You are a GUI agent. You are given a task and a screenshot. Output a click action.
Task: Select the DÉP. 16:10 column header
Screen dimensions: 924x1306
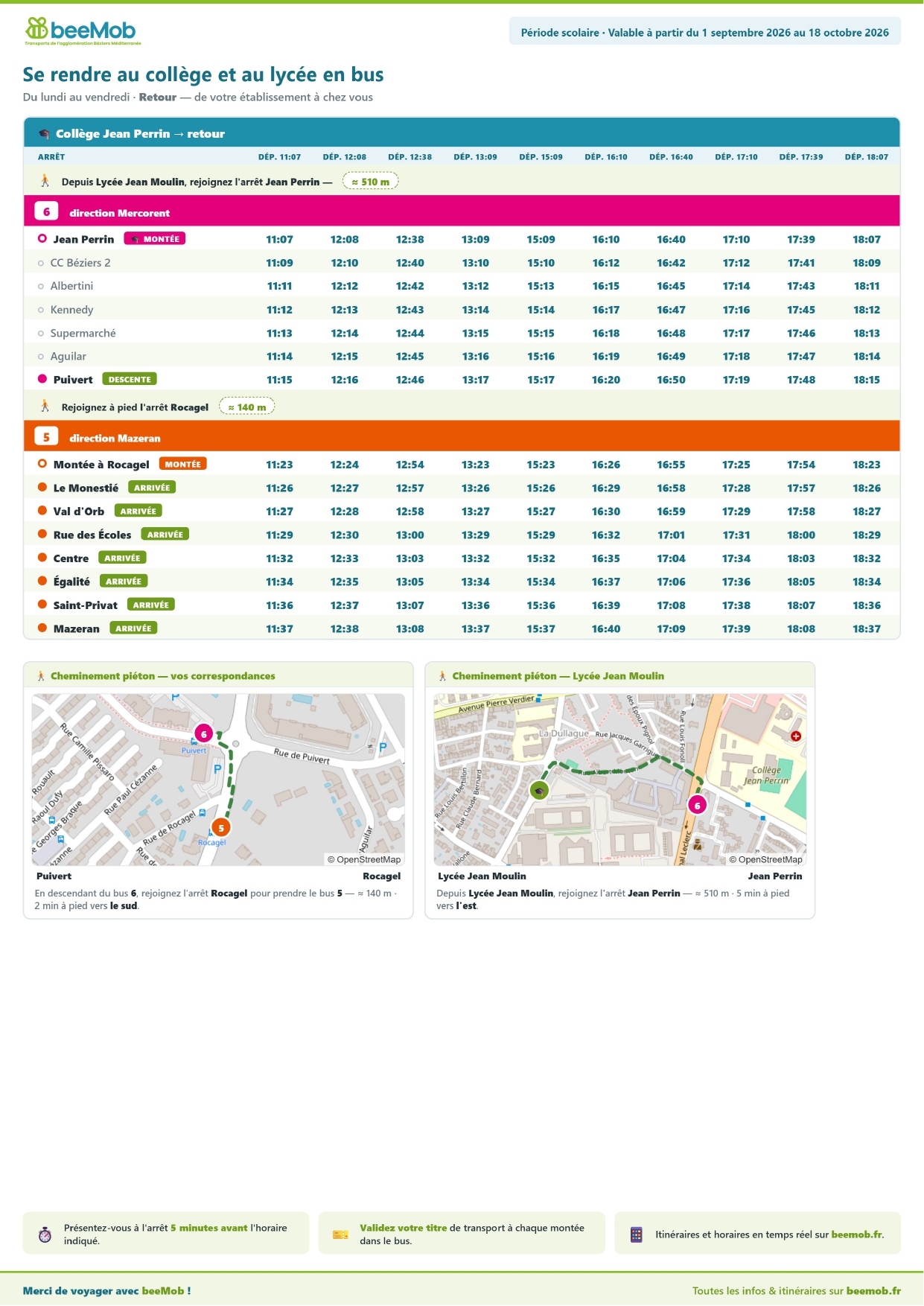(x=606, y=157)
